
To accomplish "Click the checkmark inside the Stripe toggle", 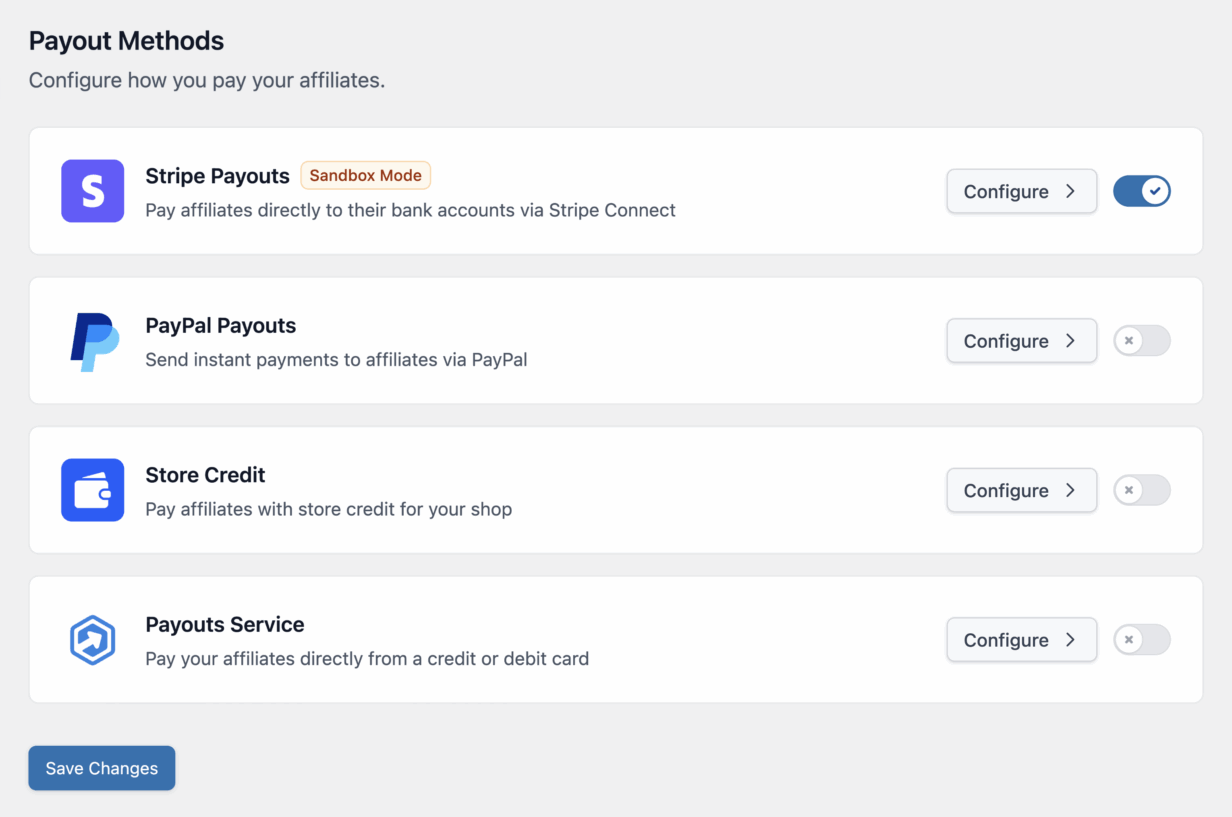I will tap(1154, 191).
